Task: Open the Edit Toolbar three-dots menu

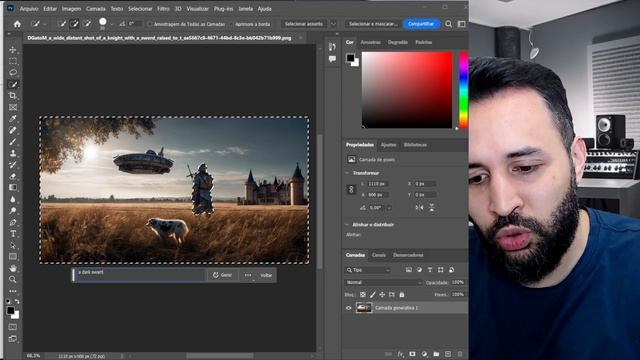Action: pyautogui.click(x=13, y=291)
